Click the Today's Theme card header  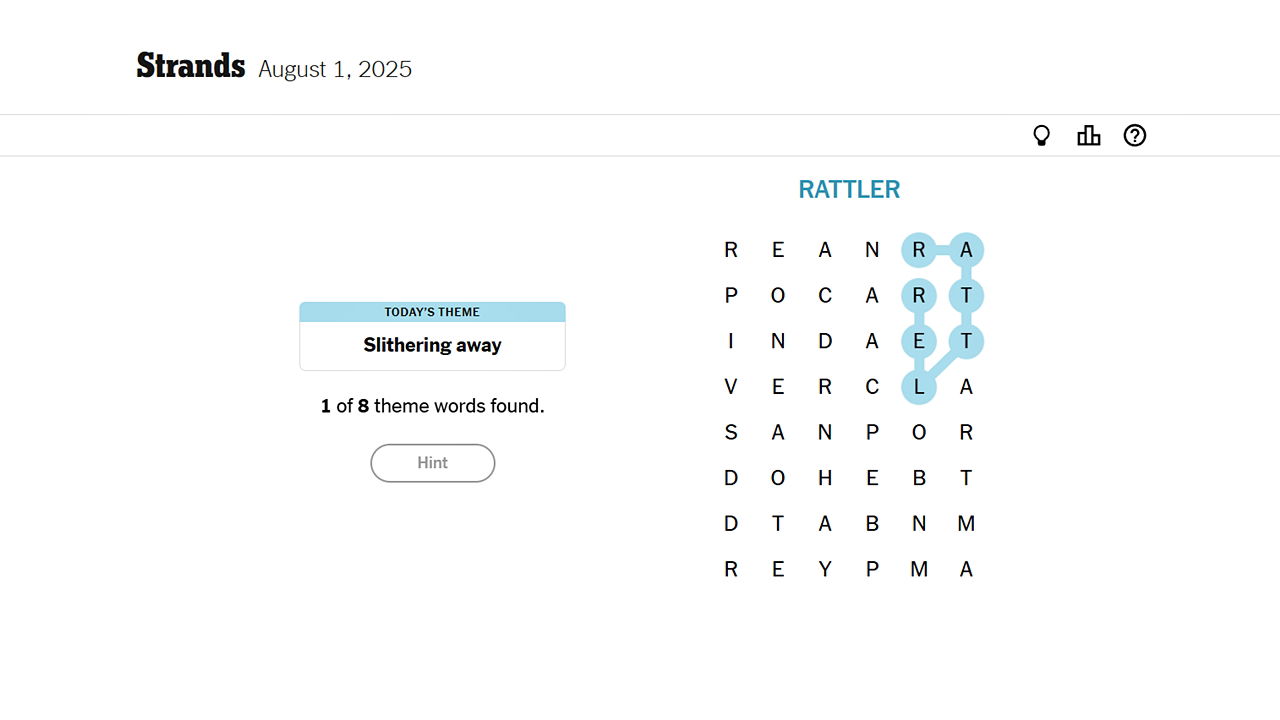tap(432, 312)
